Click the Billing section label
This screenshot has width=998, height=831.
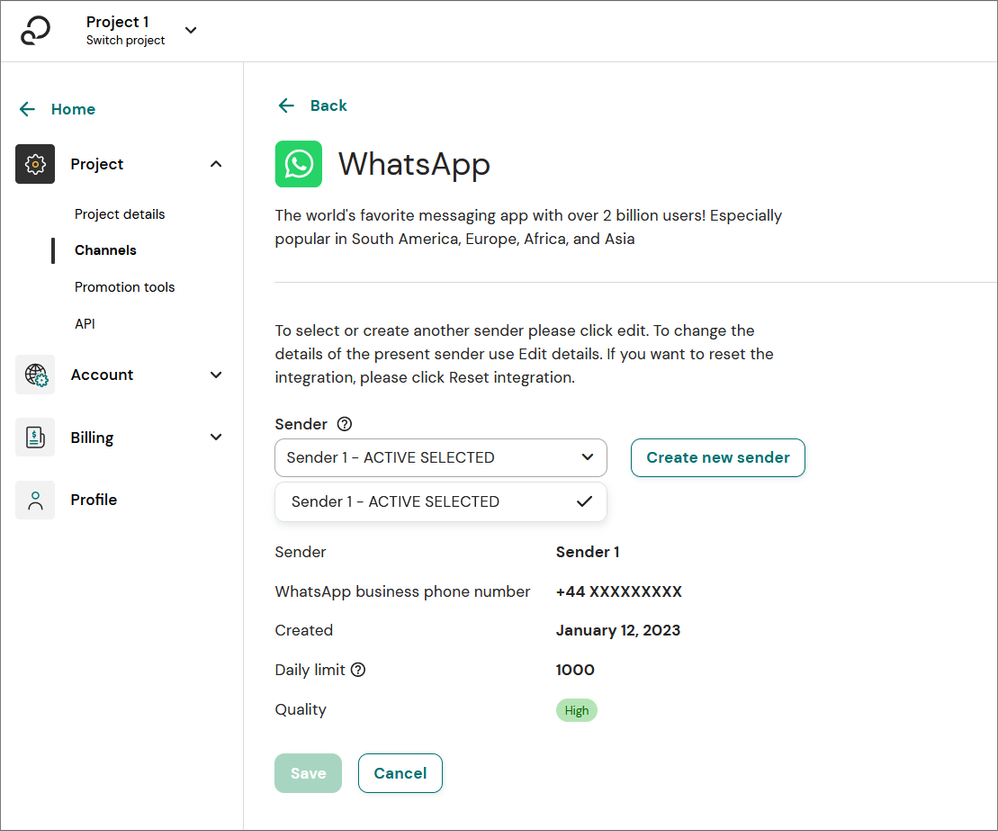click(x=92, y=437)
